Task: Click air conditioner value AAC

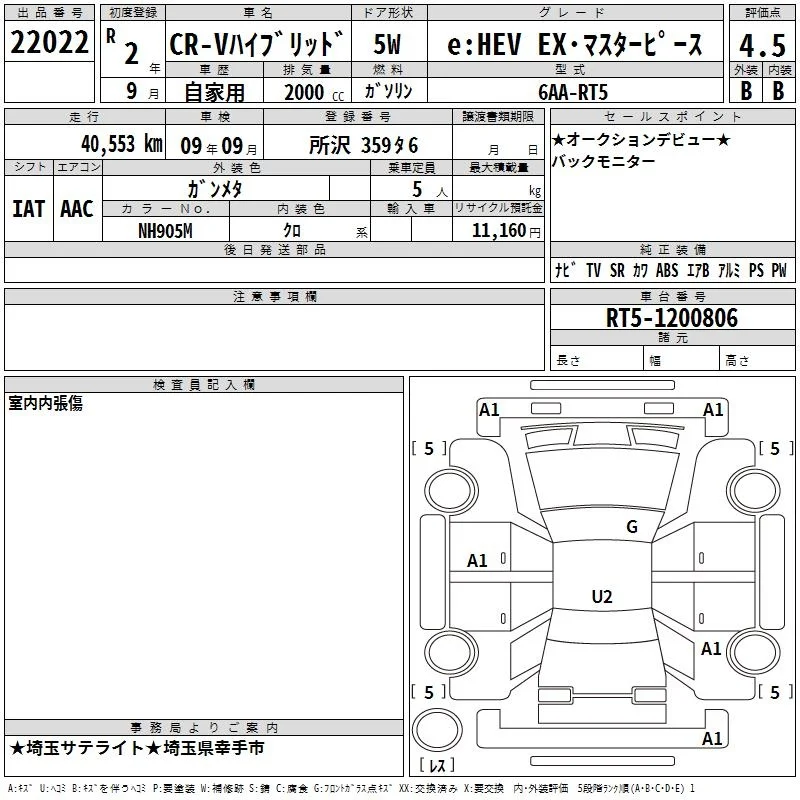Action: coord(77,209)
